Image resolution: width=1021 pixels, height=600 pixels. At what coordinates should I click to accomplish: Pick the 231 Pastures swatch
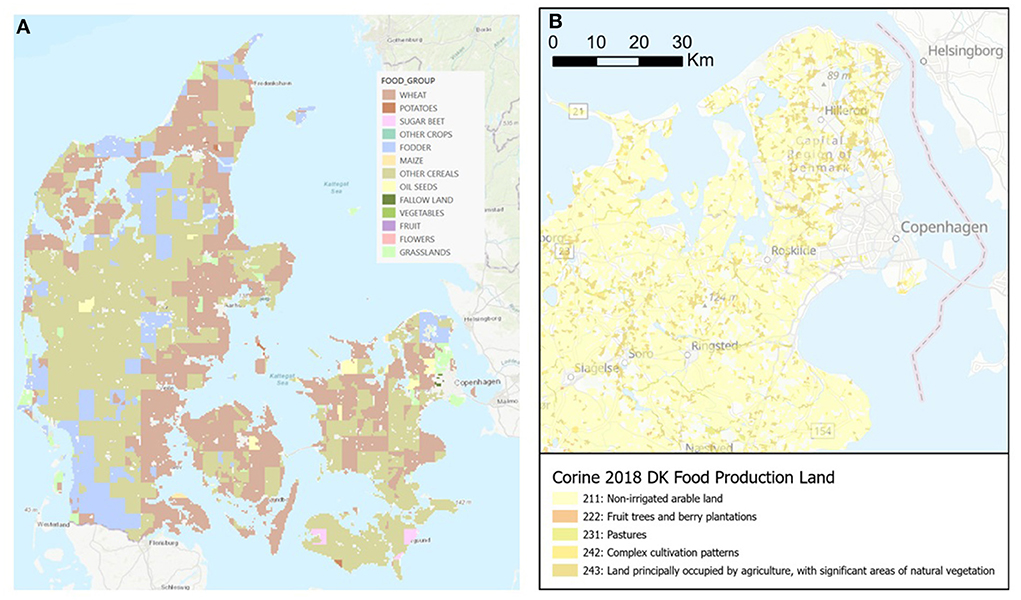tap(563, 535)
